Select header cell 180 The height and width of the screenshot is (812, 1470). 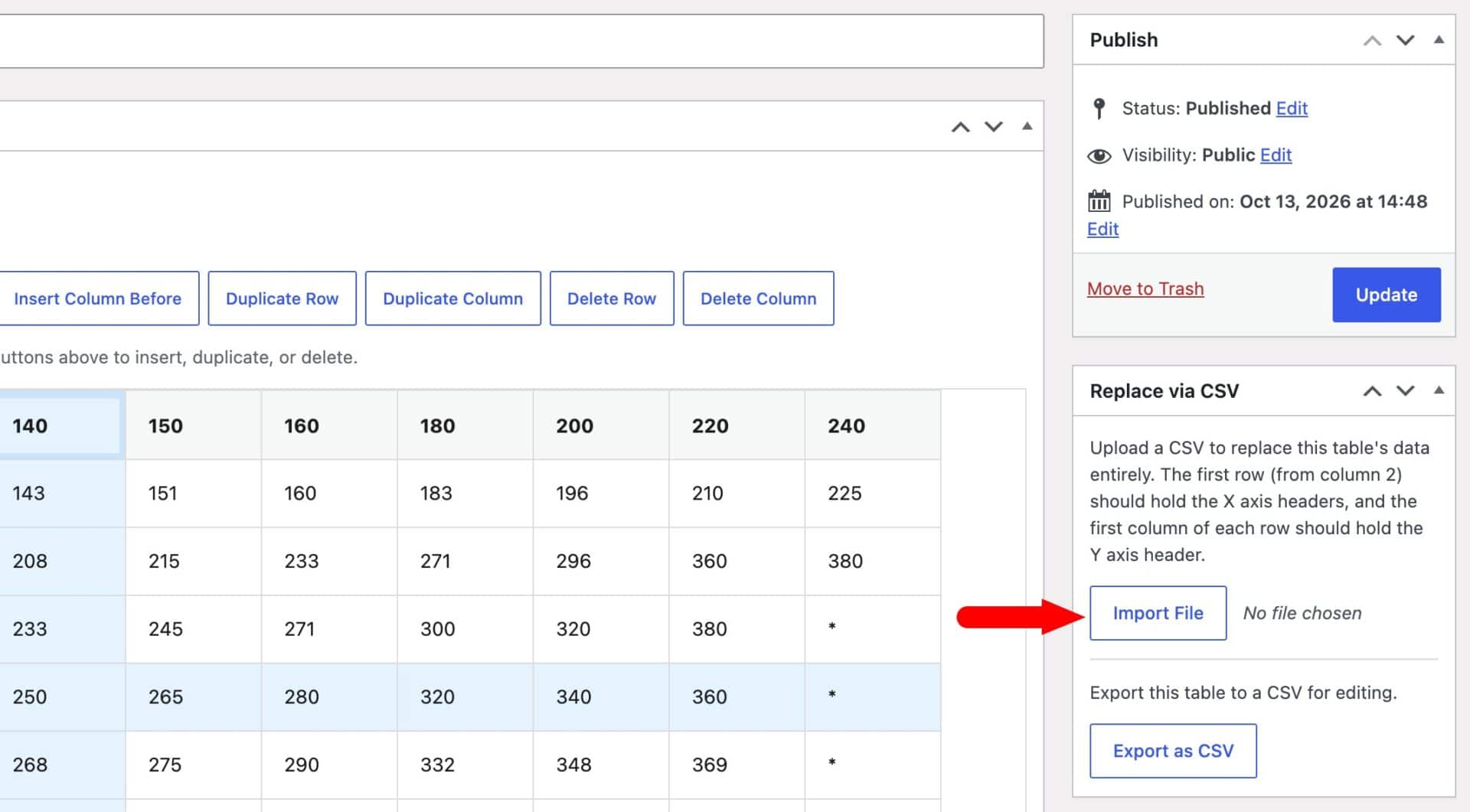[465, 426]
